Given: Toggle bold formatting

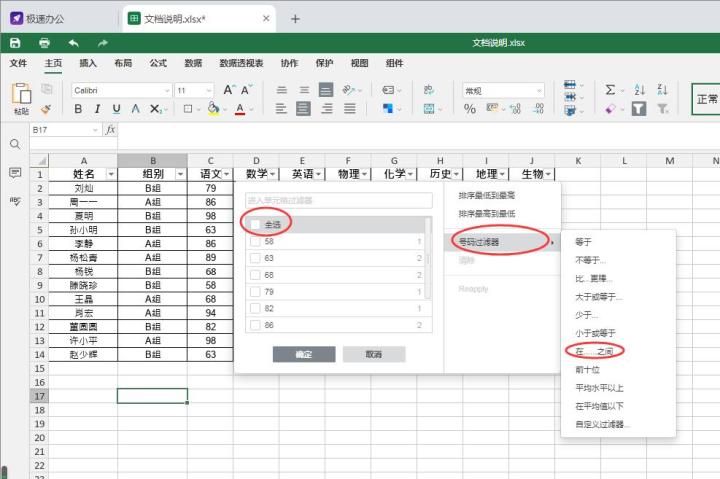Looking at the screenshot, I should click(x=78, y=109).
